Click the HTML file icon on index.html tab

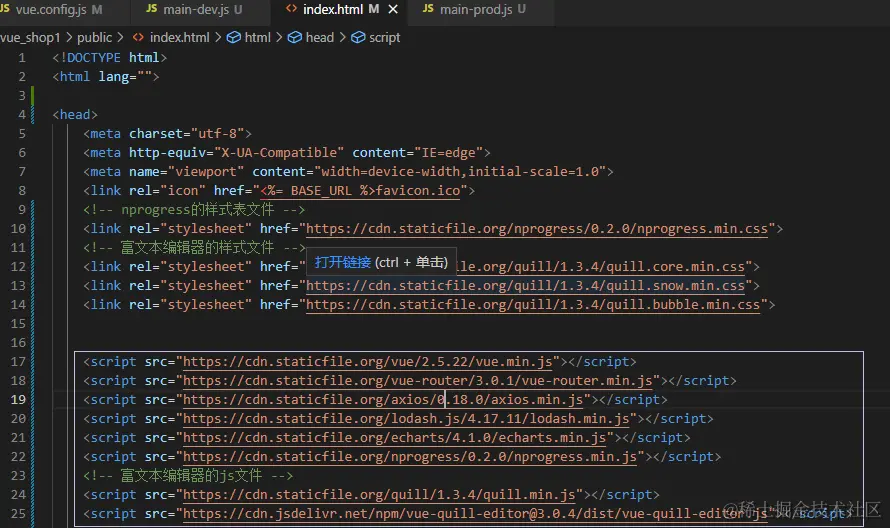(291, 9)
